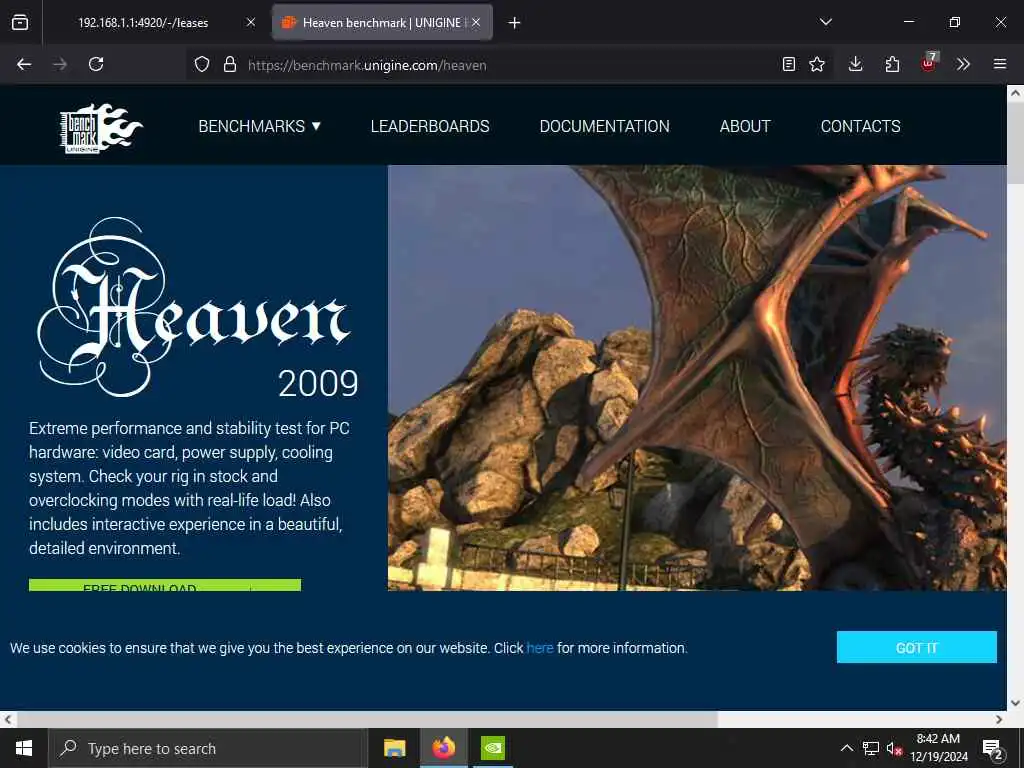Click the Firefox View icon
Screen dimensions: 1024x768
click(20, 22)
